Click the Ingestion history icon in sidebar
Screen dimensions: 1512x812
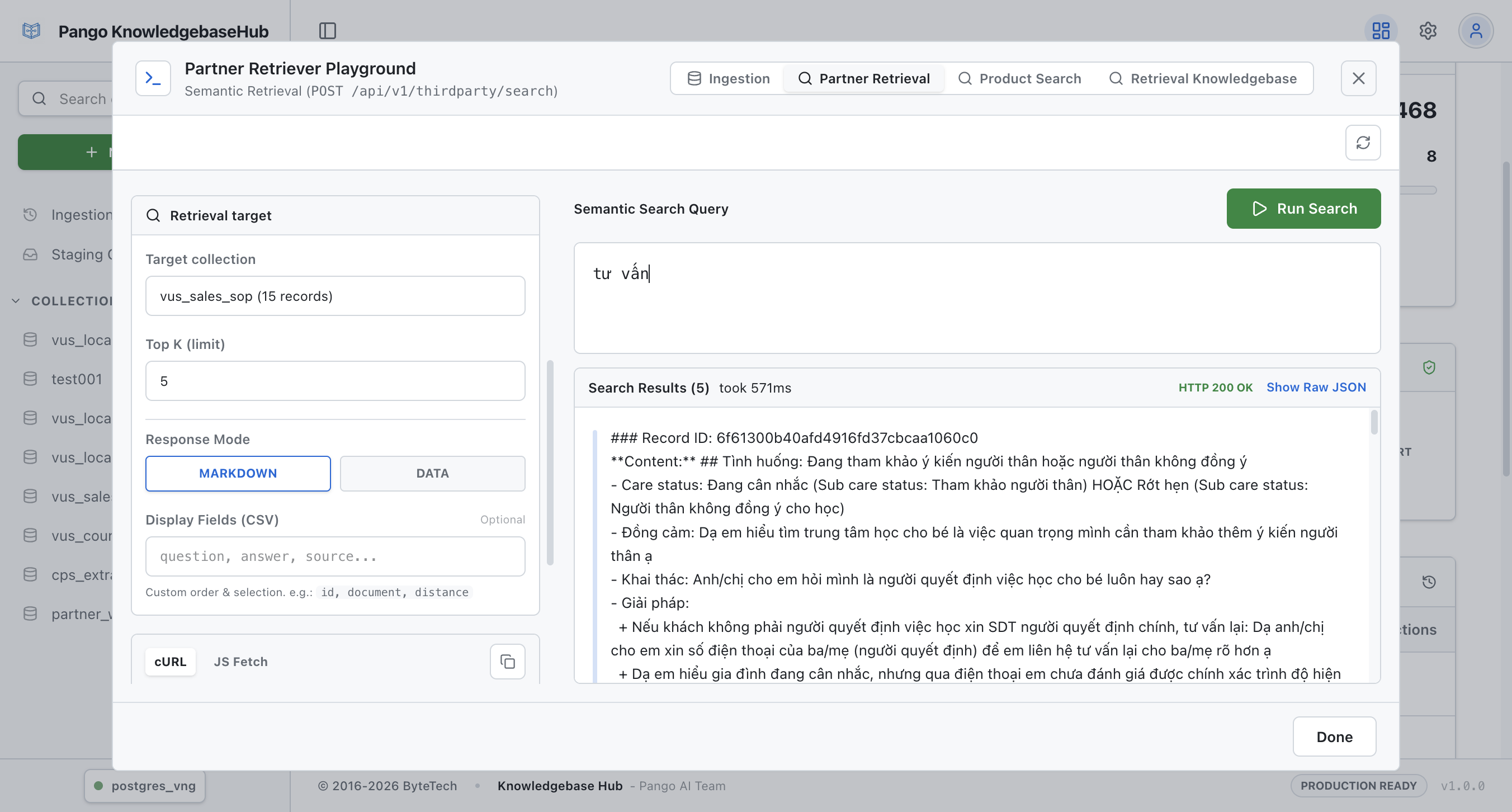point(30,214)
